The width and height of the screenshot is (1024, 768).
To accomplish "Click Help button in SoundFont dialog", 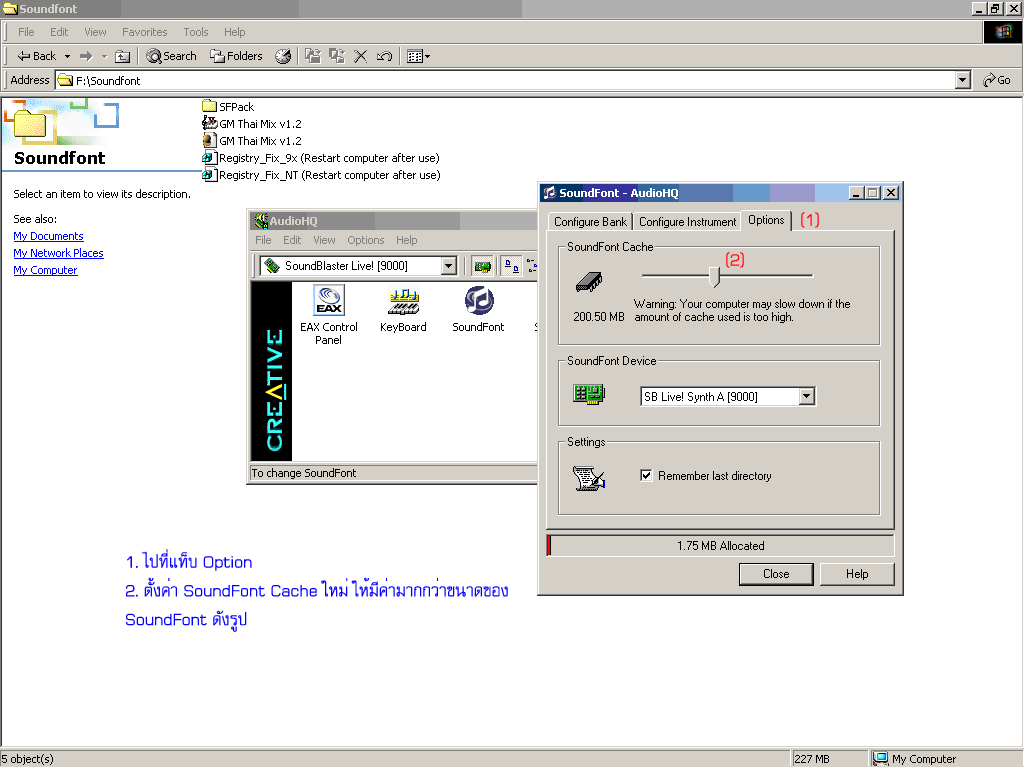I will coord(857,574).
